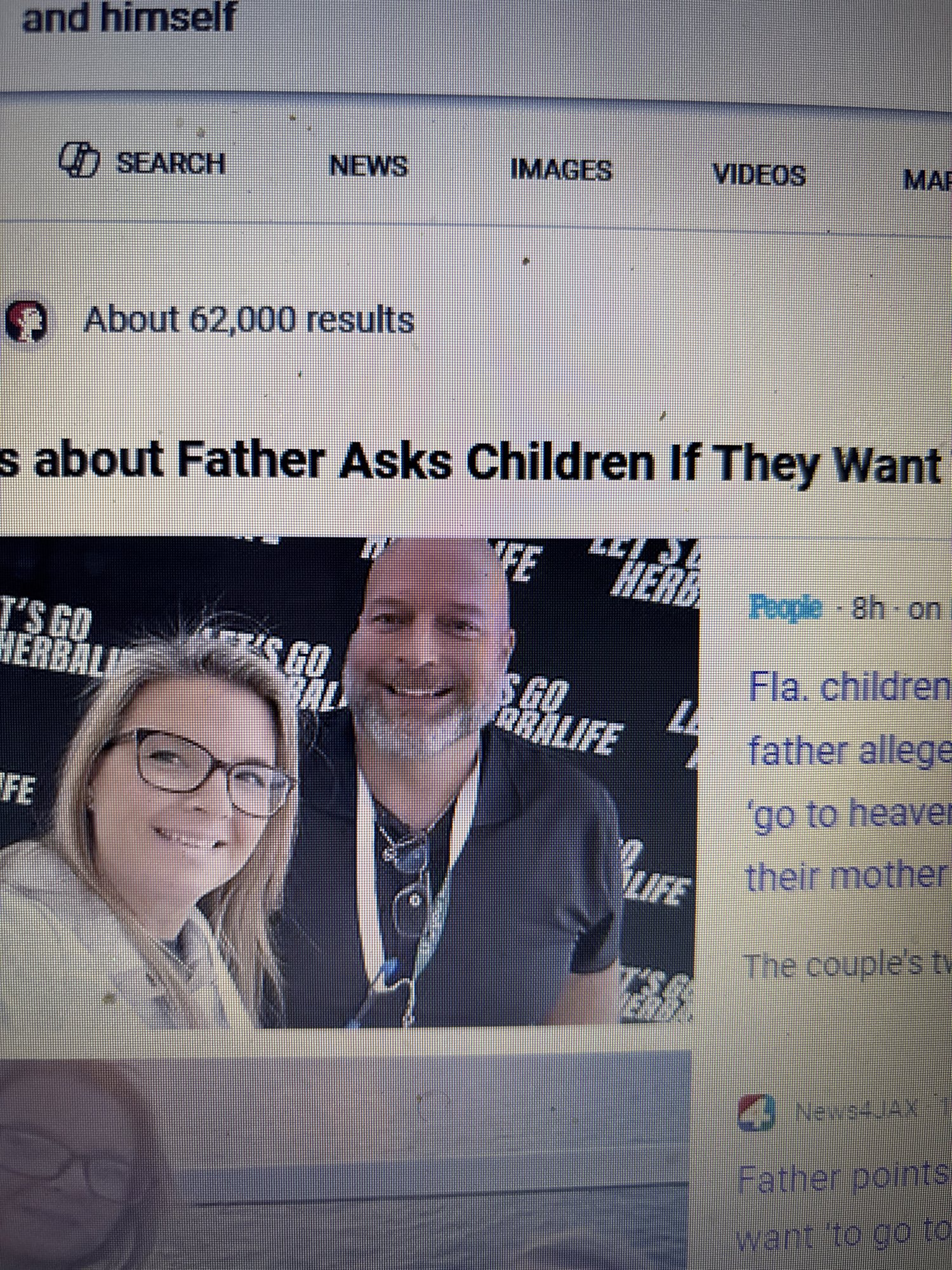Viewport: 952px width, 1270px height.
Task: Open the 'Fla. children' article headline
Action: pos(850,687)
